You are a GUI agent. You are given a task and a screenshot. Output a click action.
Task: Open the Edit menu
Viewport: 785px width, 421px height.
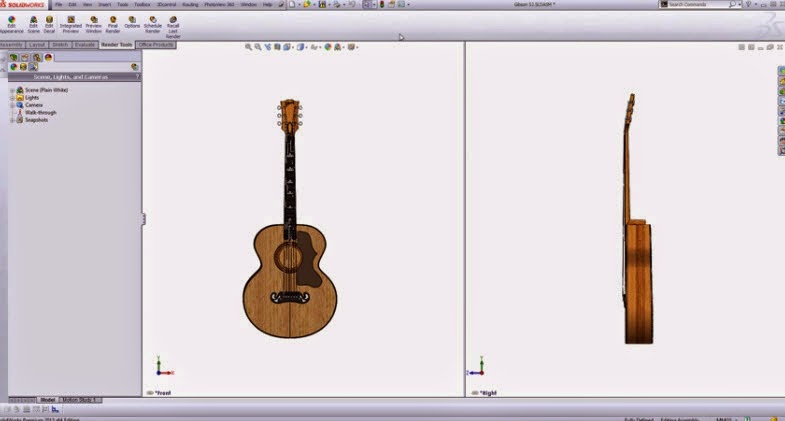coord(73,5)
